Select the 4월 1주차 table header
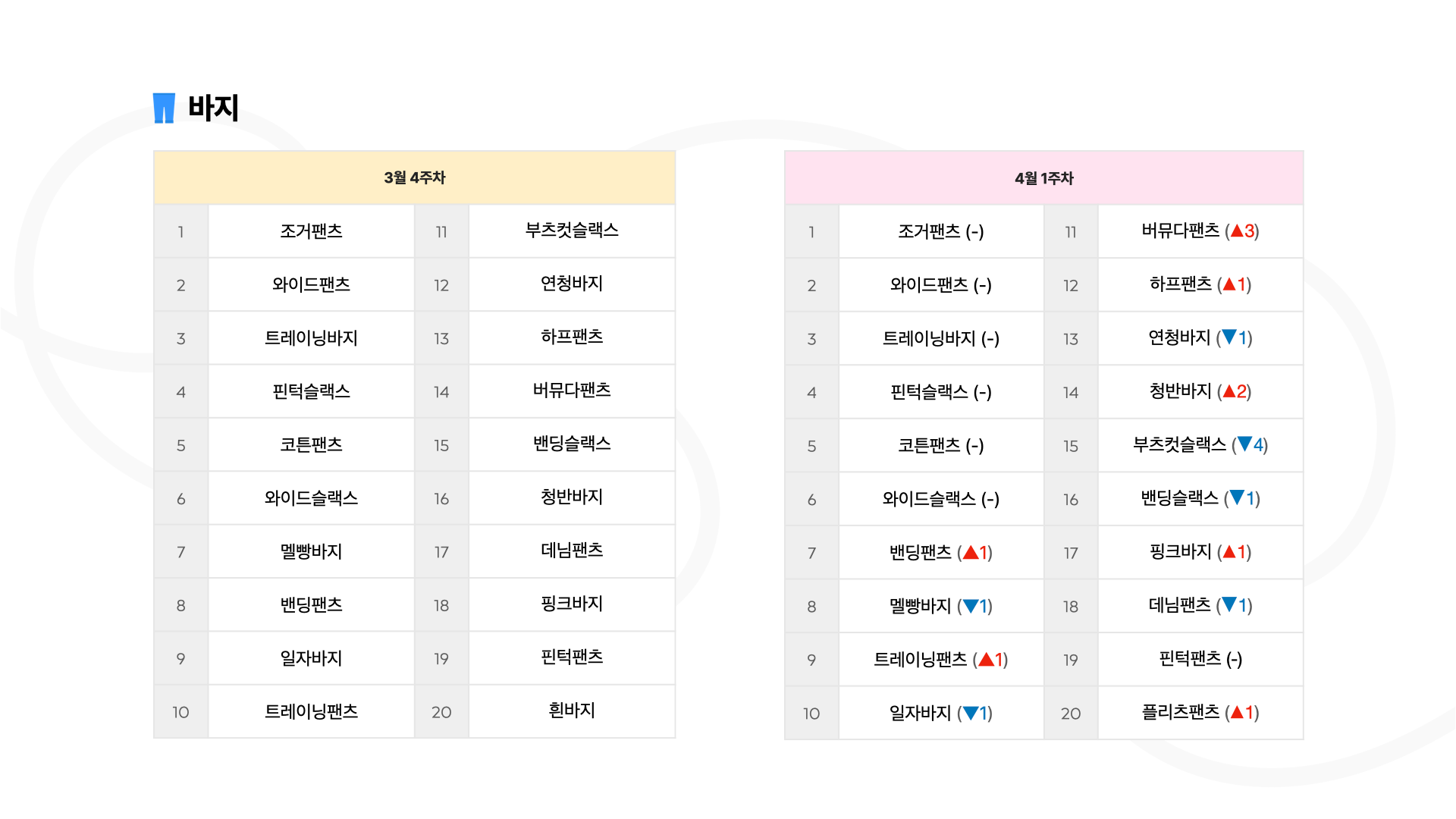 (x=1043, y=178)
